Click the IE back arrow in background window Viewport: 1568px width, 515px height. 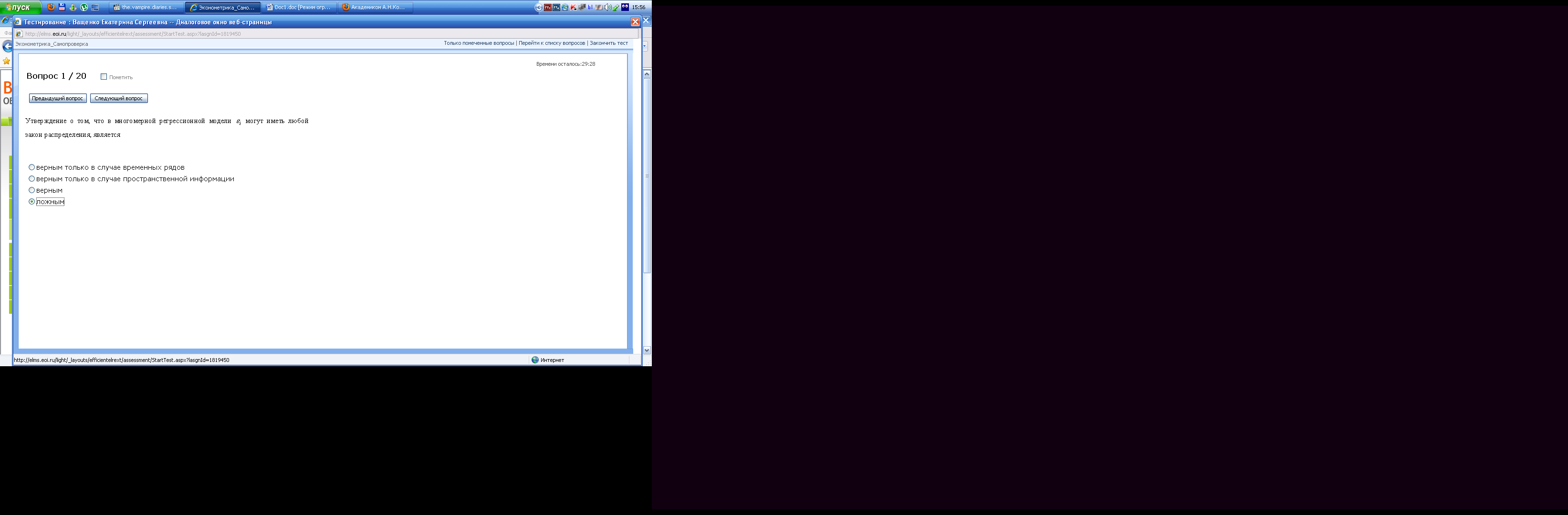7,46
